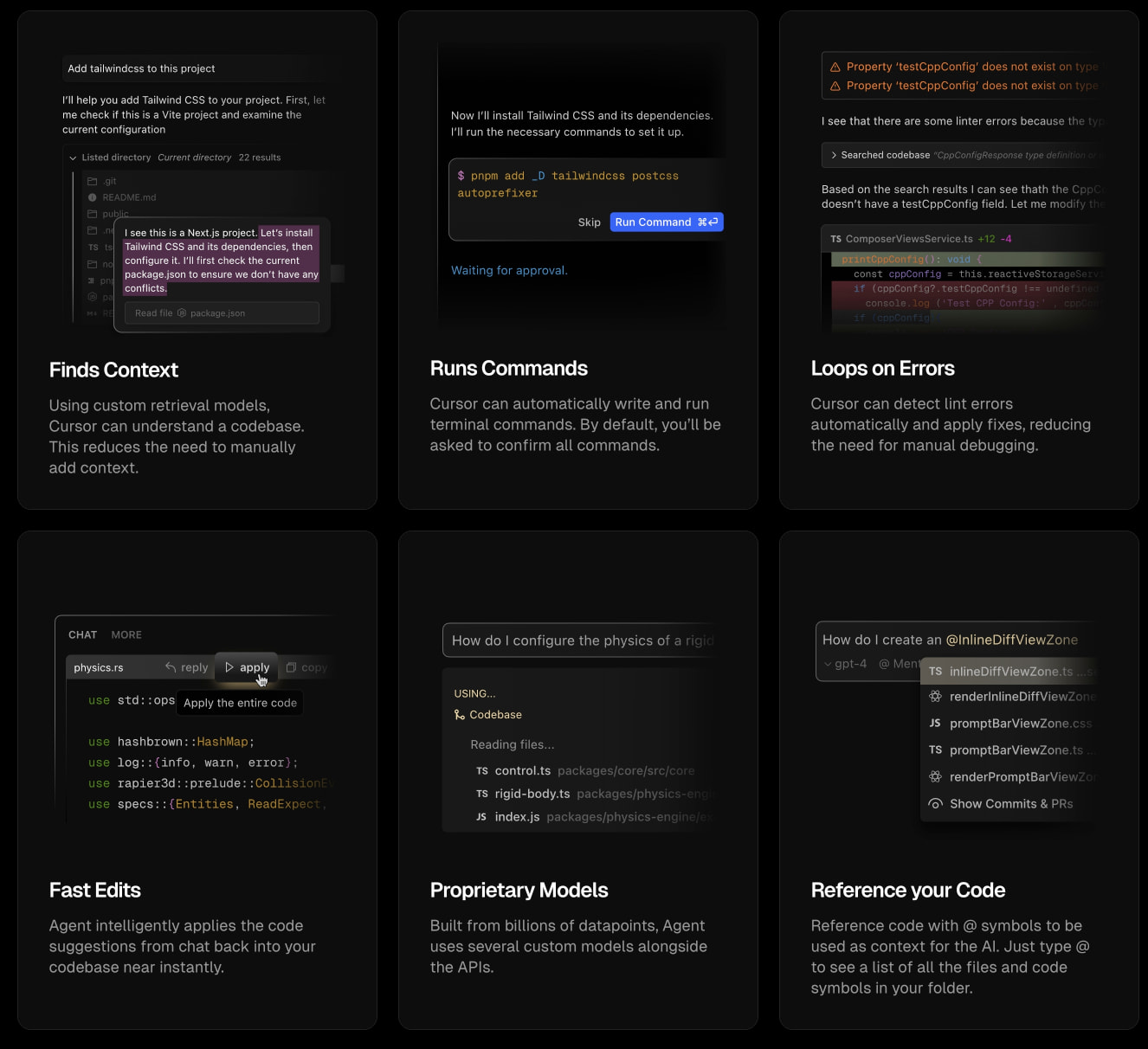Click symbol icon of renderPromptBarViewZone
This screenshot has height=1049, width=1148.
[x=935, y=777]
